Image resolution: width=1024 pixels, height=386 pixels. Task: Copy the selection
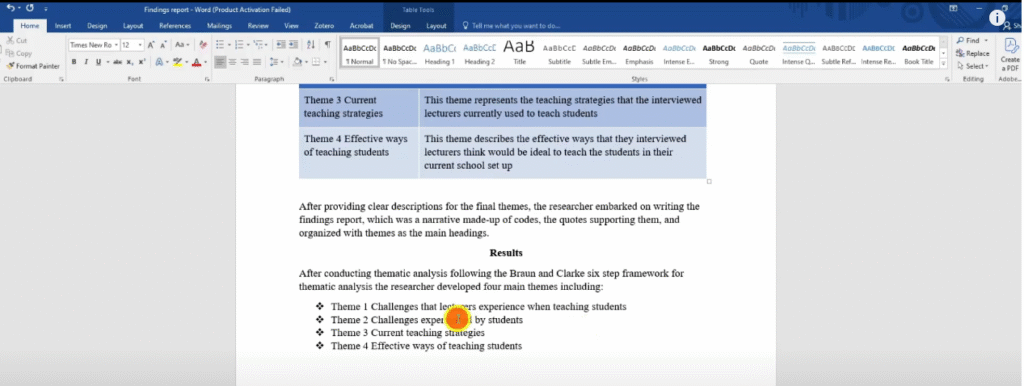(x=18, y=54)
